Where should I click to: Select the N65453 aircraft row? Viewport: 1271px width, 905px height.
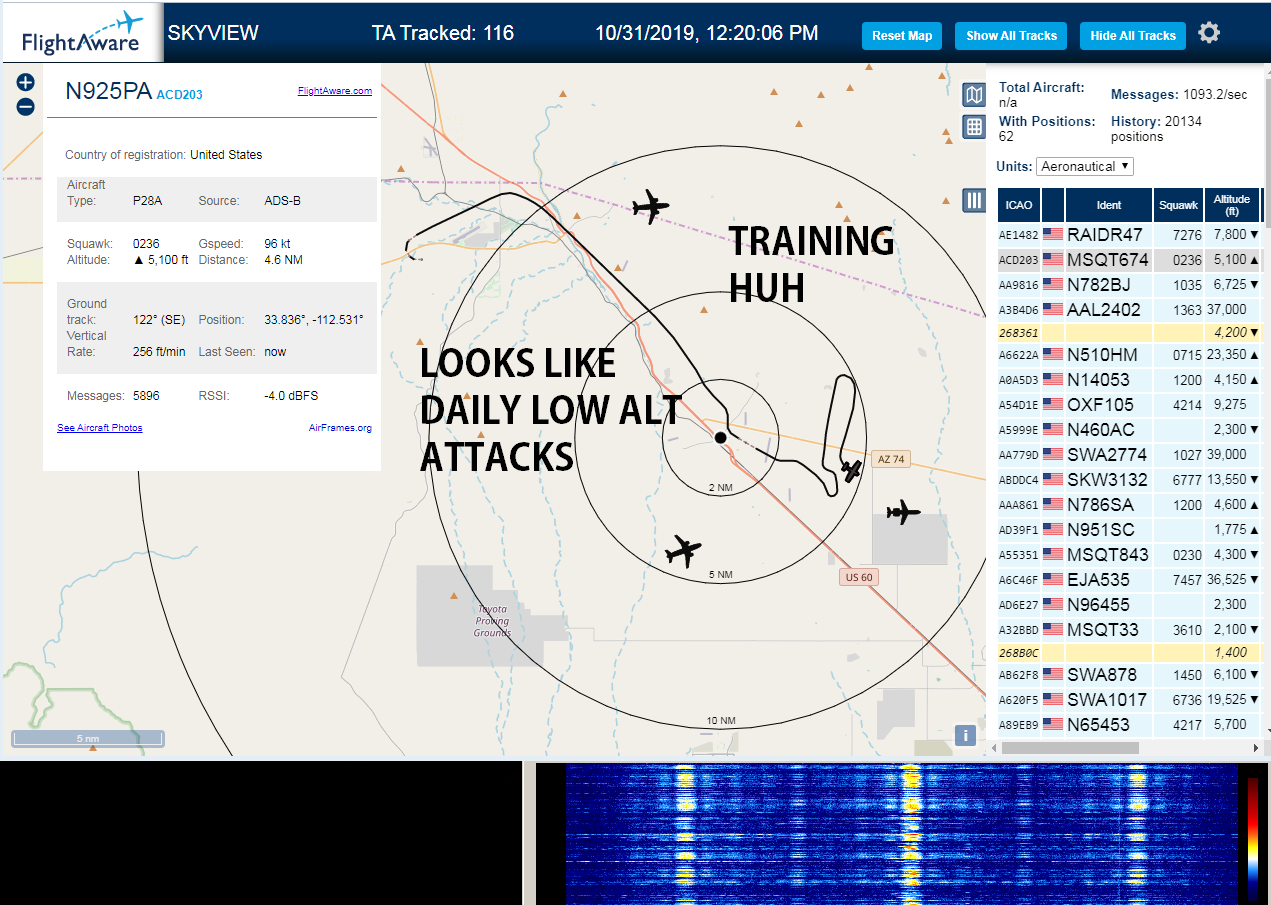(x=1129, y=724)
